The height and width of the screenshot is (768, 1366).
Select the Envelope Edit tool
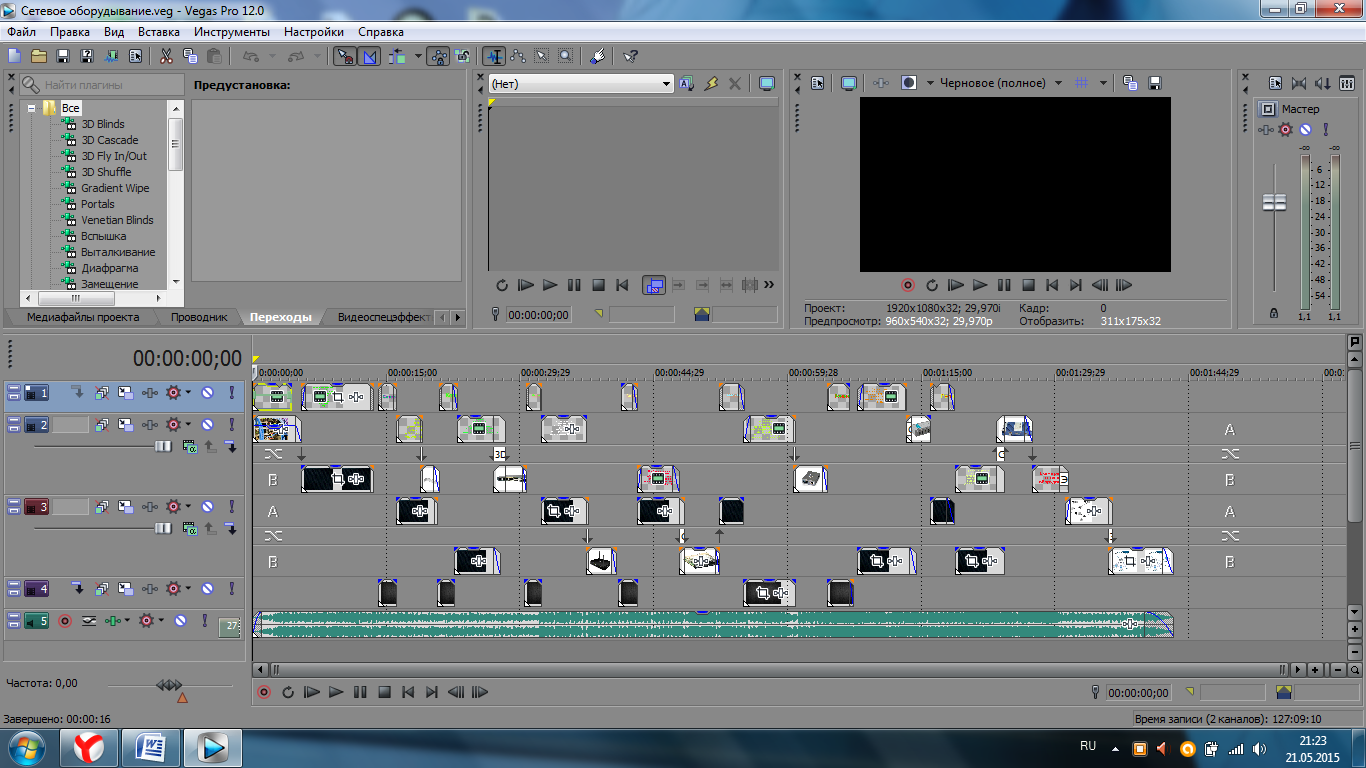pos(518,56)
